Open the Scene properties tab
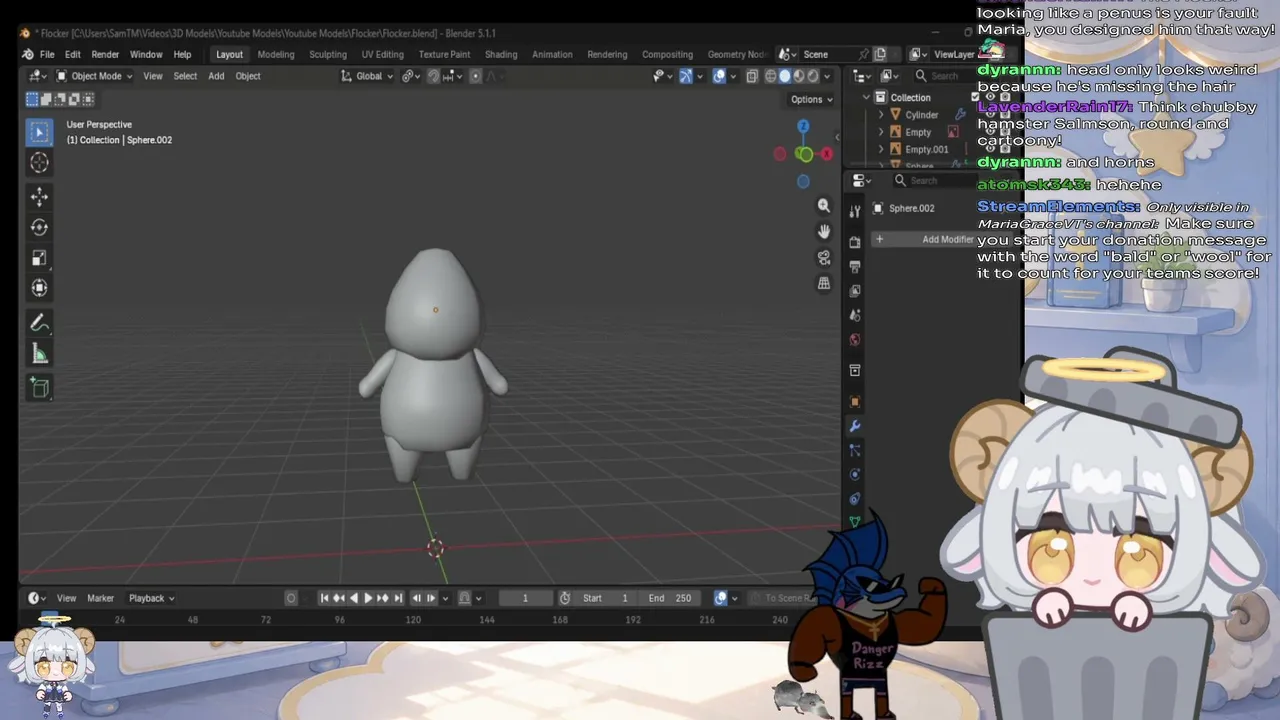 coord(855,315)
